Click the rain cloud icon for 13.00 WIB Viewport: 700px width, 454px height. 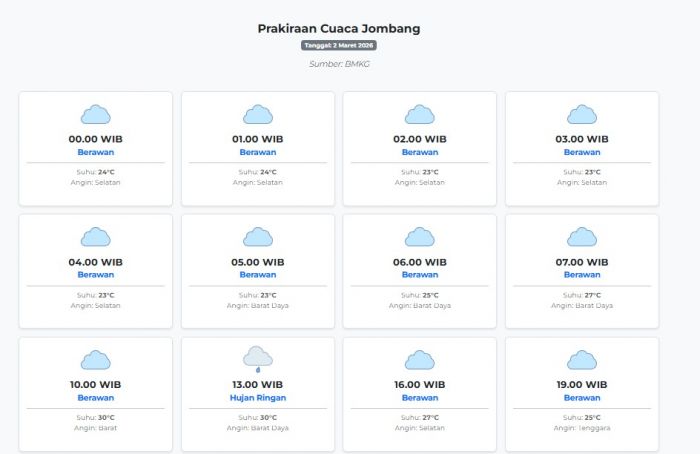(258, 359)
